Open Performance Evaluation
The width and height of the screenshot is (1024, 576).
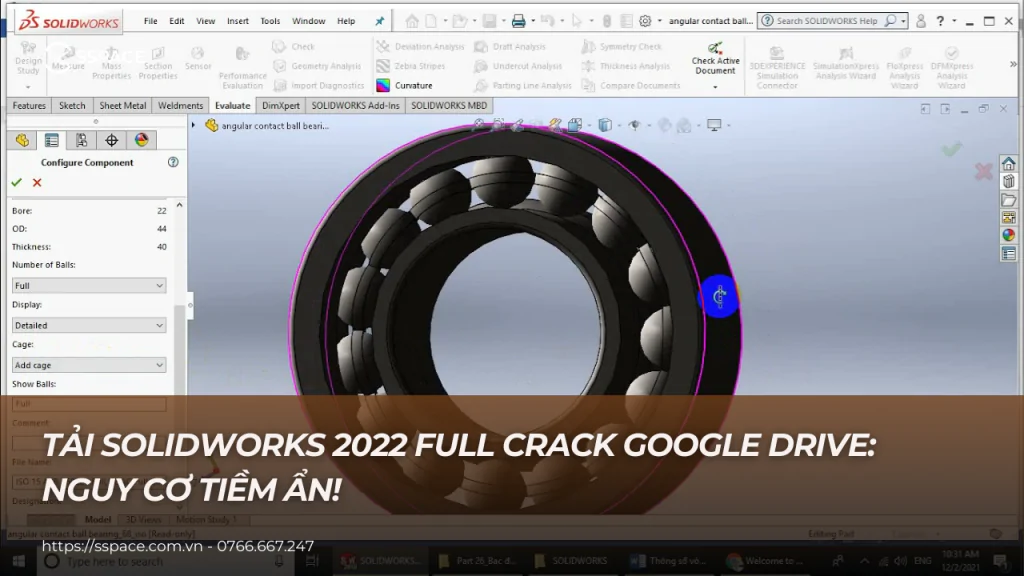pos(242,68)
